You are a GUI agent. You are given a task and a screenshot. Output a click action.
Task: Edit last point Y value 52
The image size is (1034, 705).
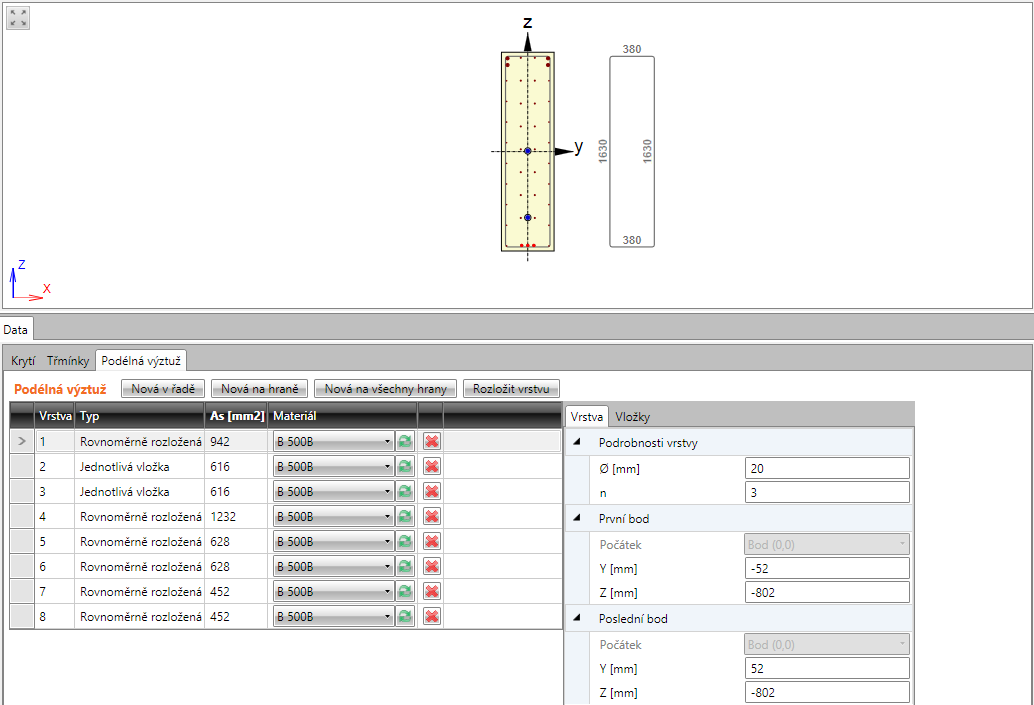[827, 668]
